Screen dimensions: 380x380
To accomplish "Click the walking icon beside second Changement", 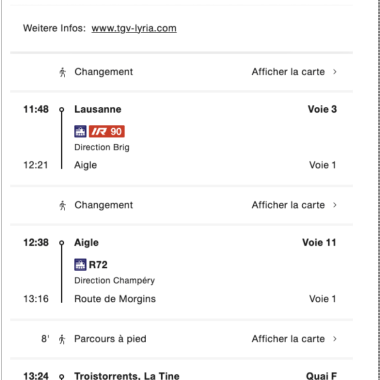I will [63, 205].
